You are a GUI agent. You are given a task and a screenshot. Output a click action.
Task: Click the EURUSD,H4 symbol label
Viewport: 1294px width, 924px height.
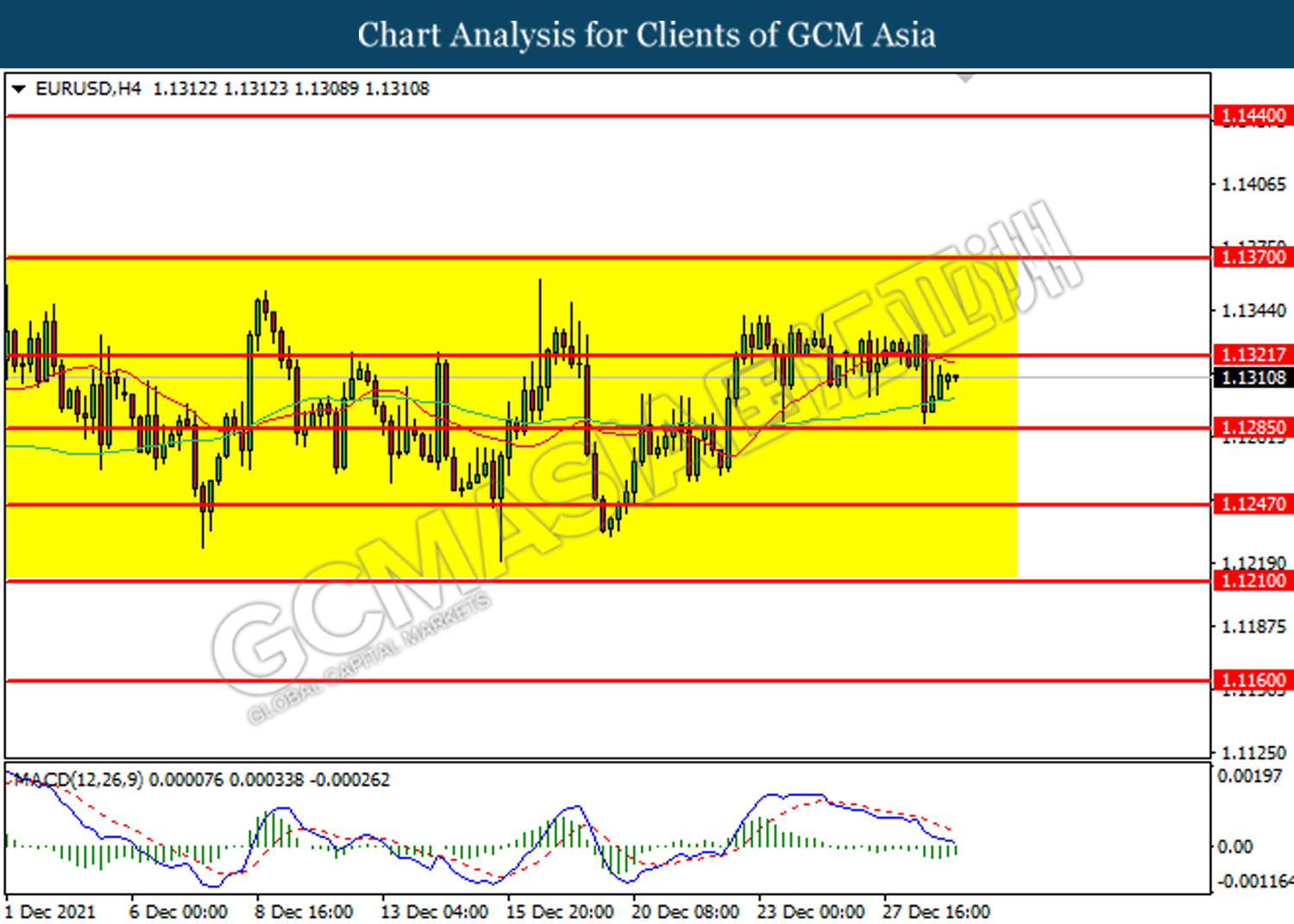[x=88, y=89]
